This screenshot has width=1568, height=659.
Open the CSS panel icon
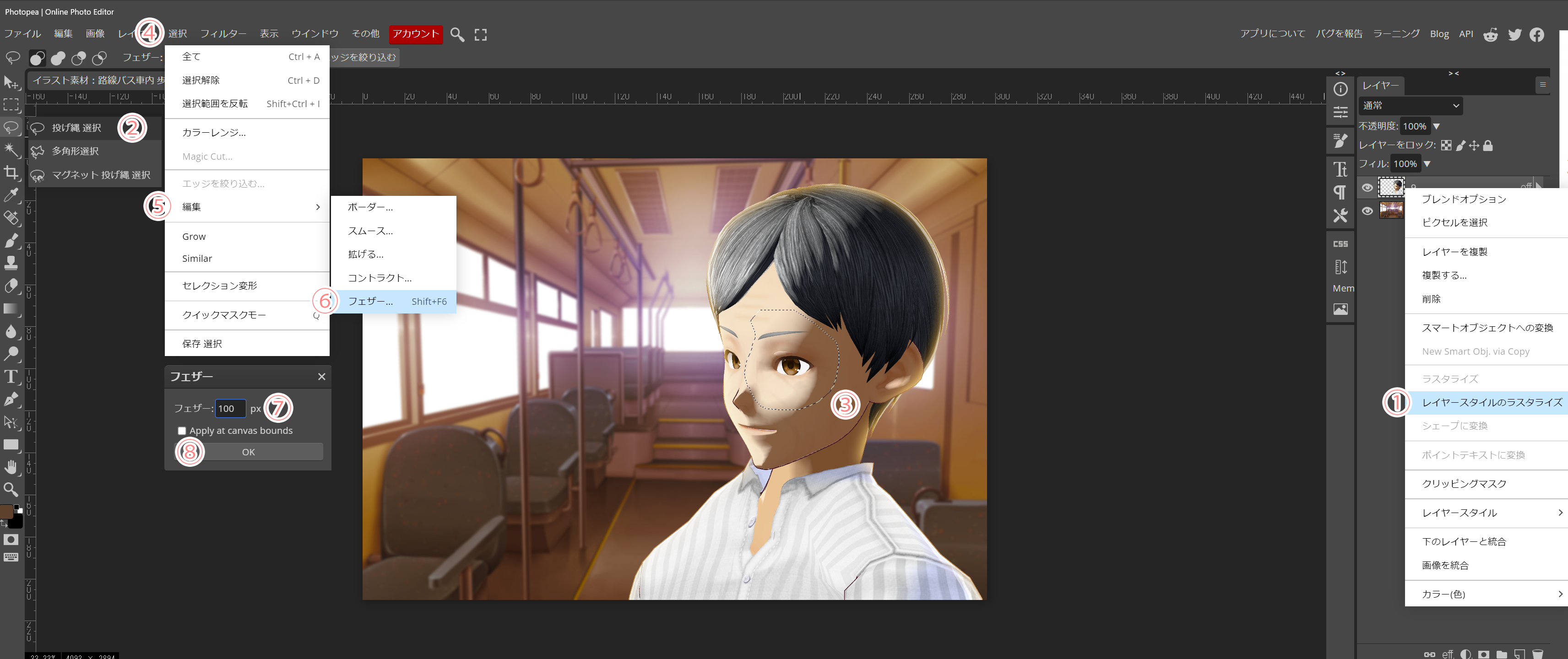pyautogui.click(x=1340, y=244)
